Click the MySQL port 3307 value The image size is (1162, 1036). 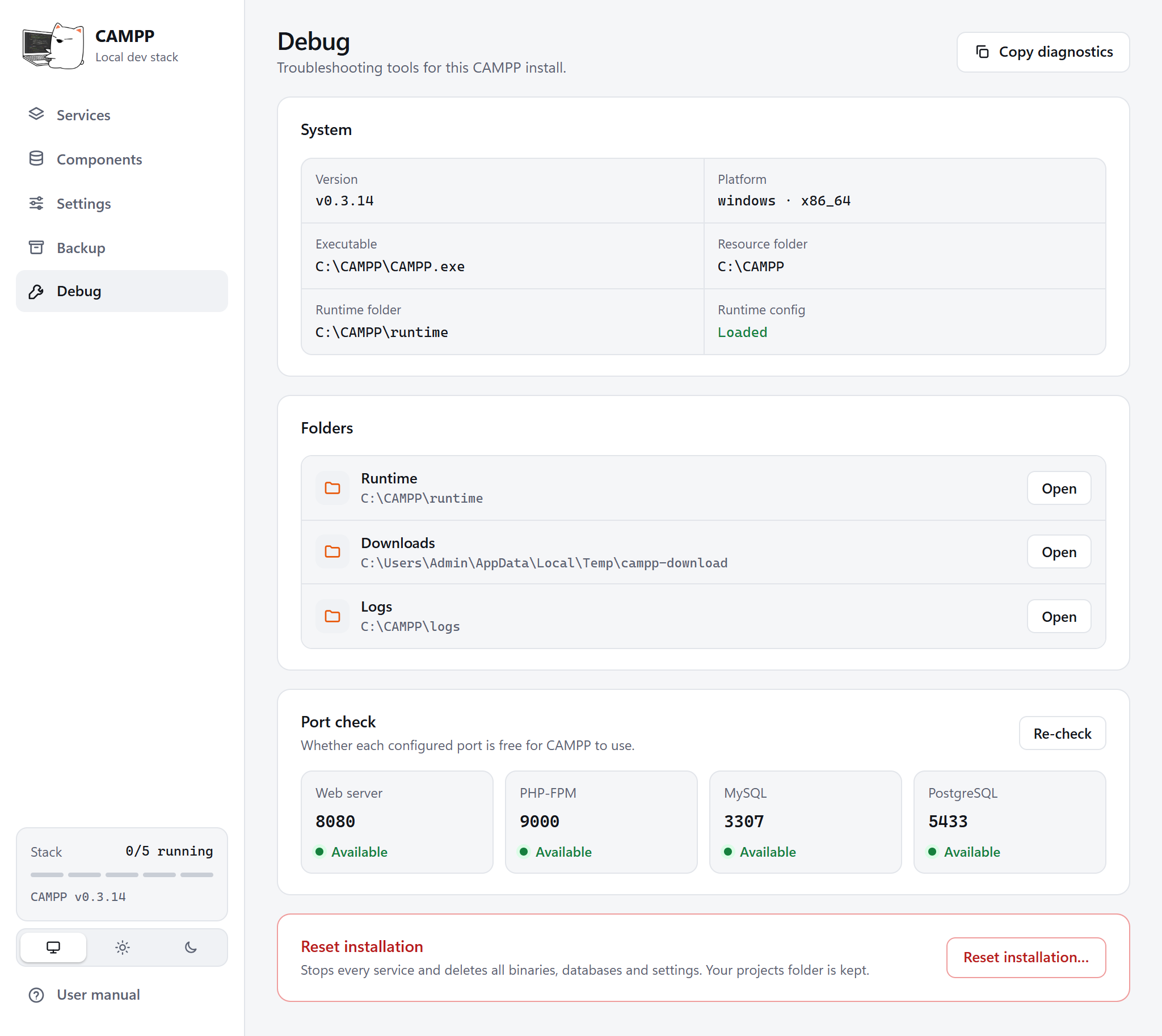pyautogui.click(x=744, y=822)
